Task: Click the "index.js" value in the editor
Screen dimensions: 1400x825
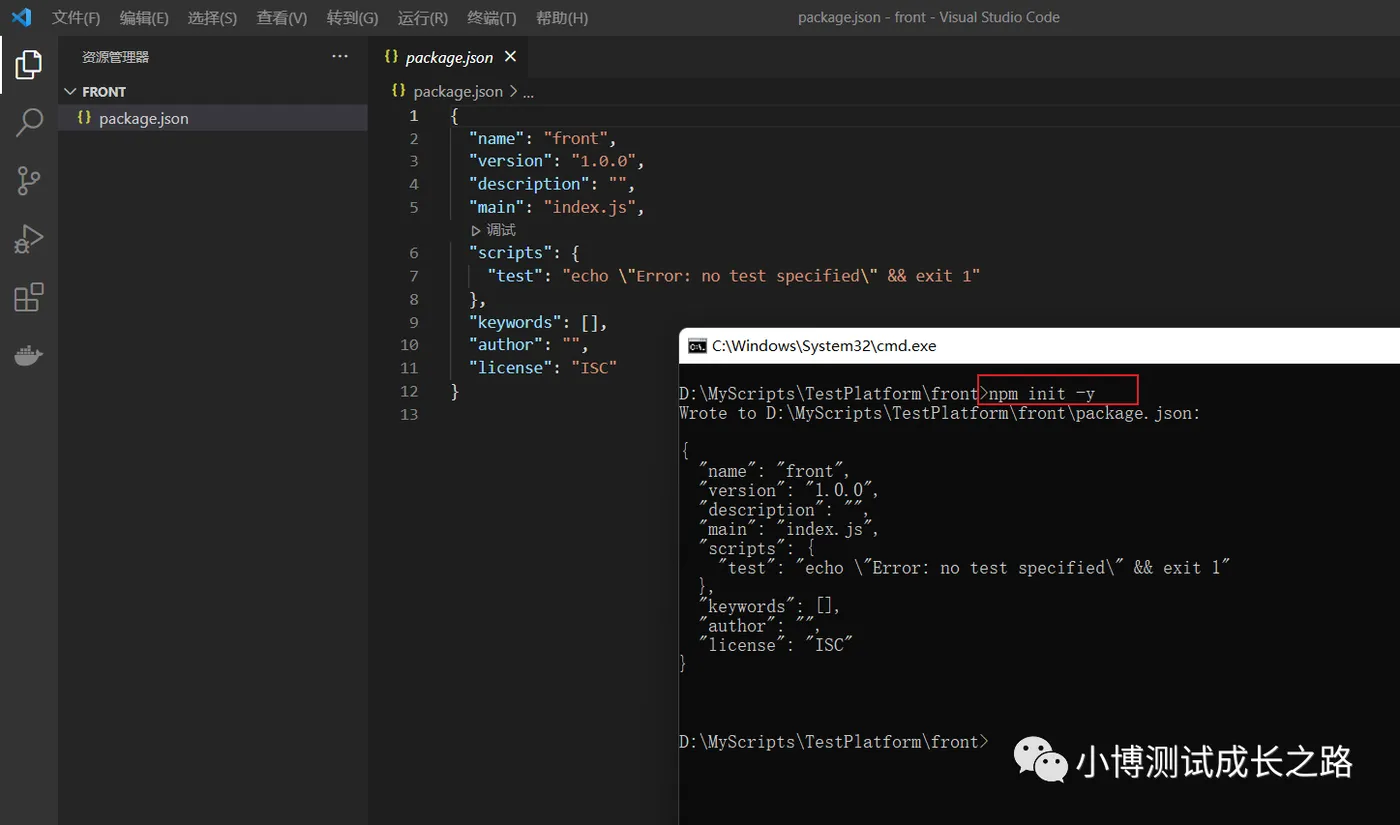Action: coord(590,207)
